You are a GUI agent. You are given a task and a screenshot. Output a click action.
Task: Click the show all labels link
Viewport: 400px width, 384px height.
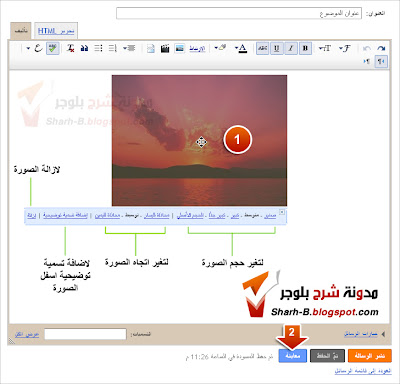(x=27, y=334)
